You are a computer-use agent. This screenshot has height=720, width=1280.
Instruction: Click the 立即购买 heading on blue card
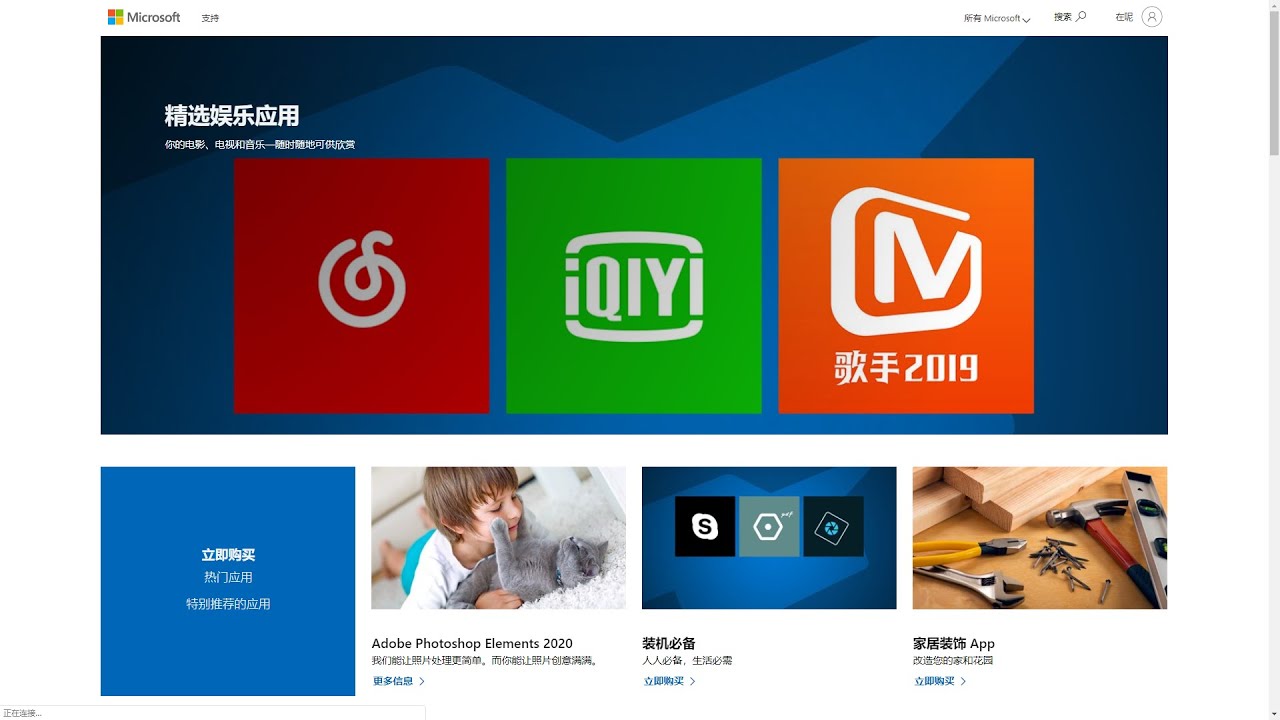pyautogui.click(x=228, y=555)
